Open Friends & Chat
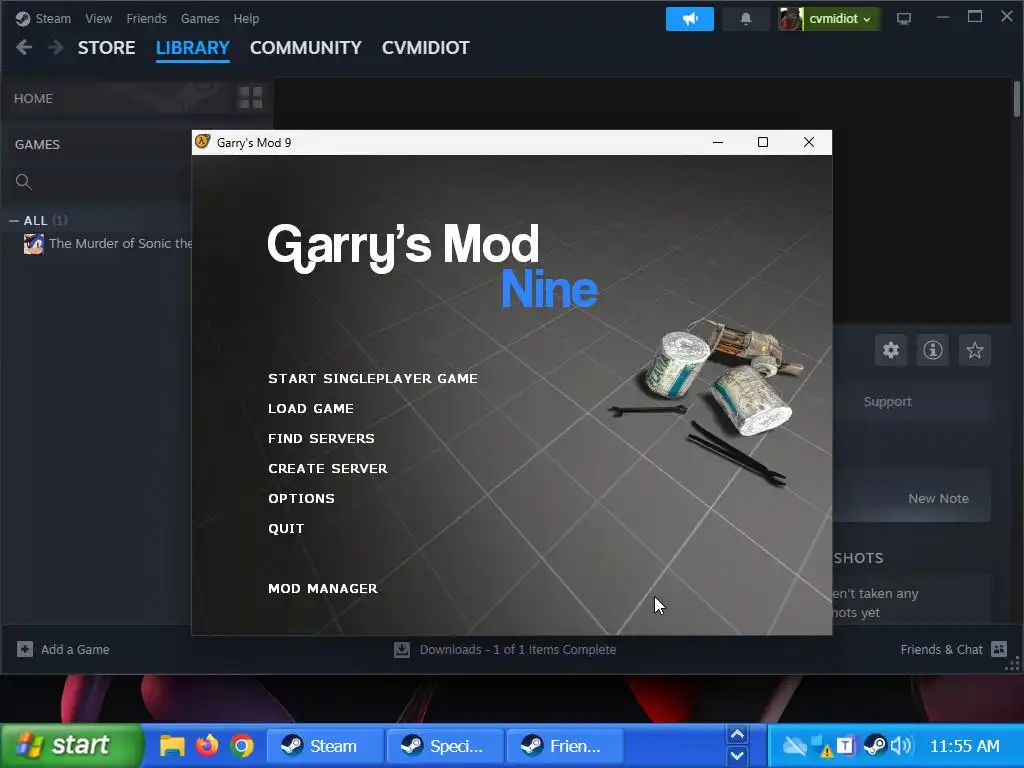 click(953, 649)
